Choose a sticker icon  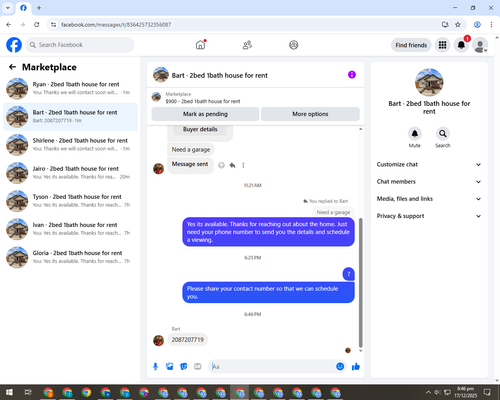point(184,367)
